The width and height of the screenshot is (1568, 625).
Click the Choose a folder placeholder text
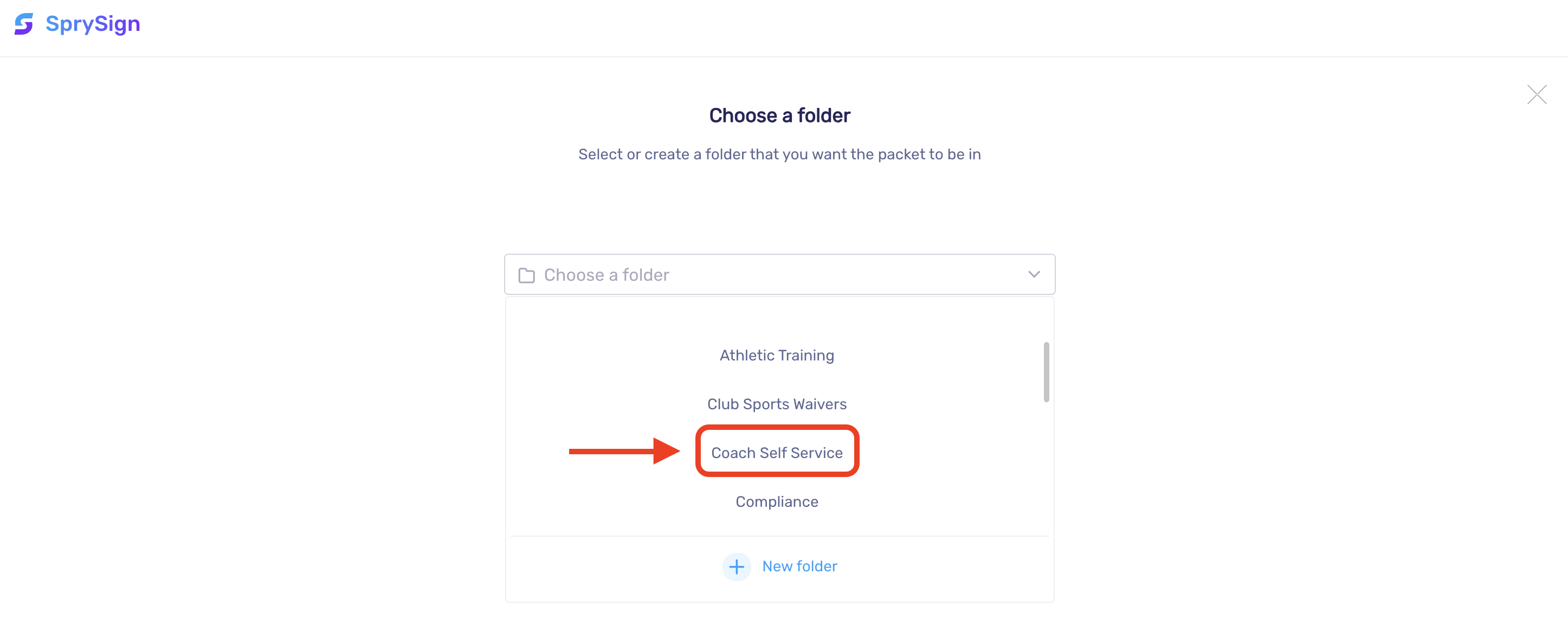606,275
